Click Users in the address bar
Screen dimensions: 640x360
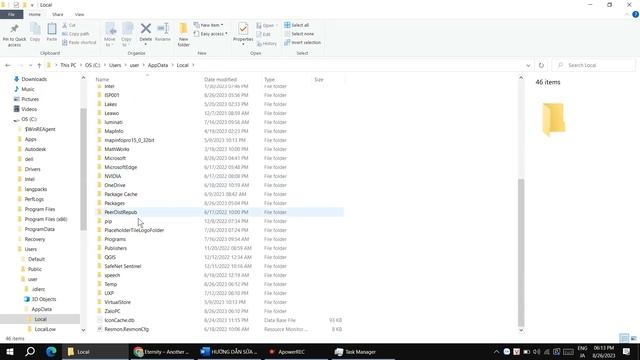coord(115,65)
